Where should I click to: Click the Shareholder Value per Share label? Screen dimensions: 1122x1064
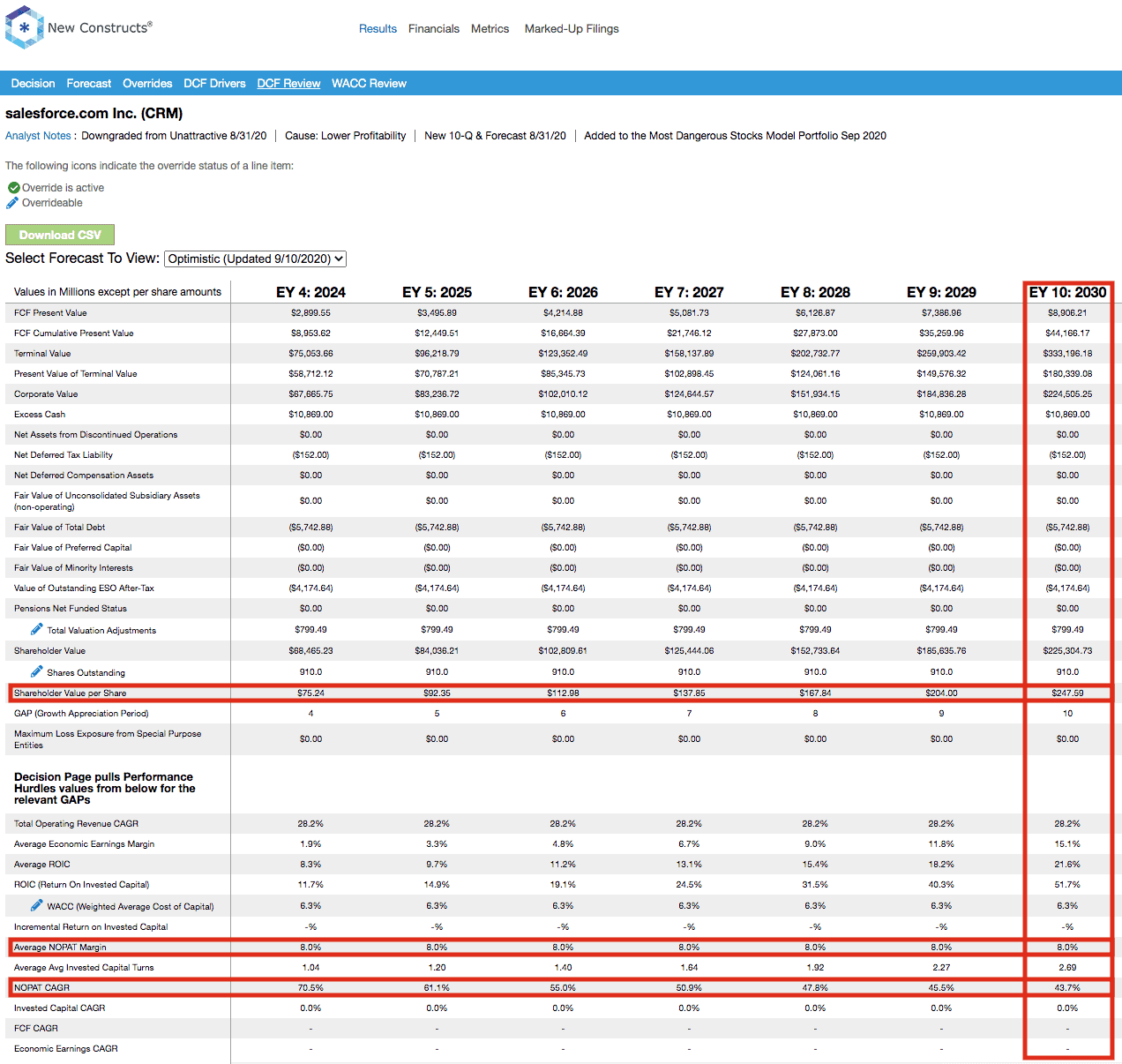click(71, 693)
